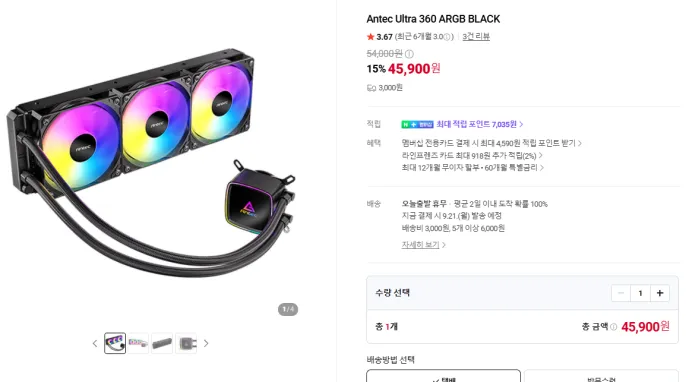The height and width of the screenshot is (382, 686).
Task: Select the 방문수령 pickup option
Action: pos(601,376)
